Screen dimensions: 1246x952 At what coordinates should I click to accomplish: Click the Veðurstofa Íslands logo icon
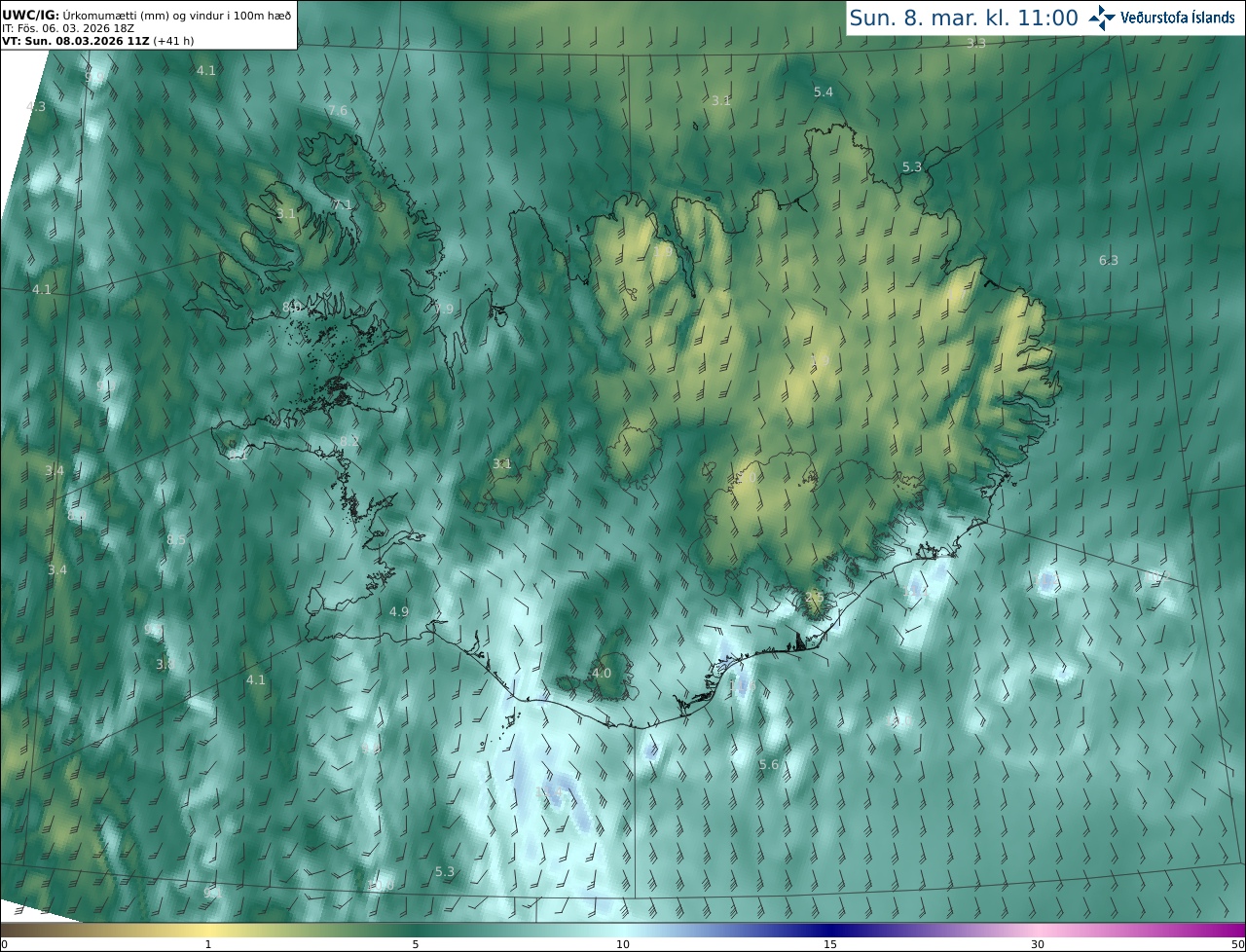(1102, 17)
